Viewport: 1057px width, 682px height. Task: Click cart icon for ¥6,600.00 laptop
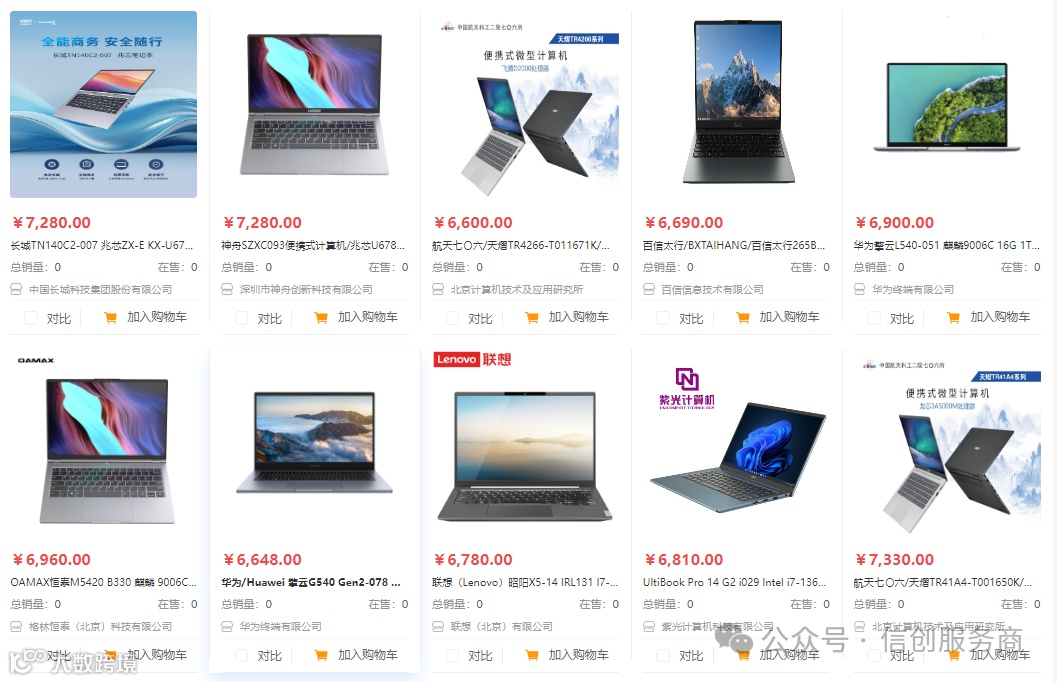coord(532,317)
